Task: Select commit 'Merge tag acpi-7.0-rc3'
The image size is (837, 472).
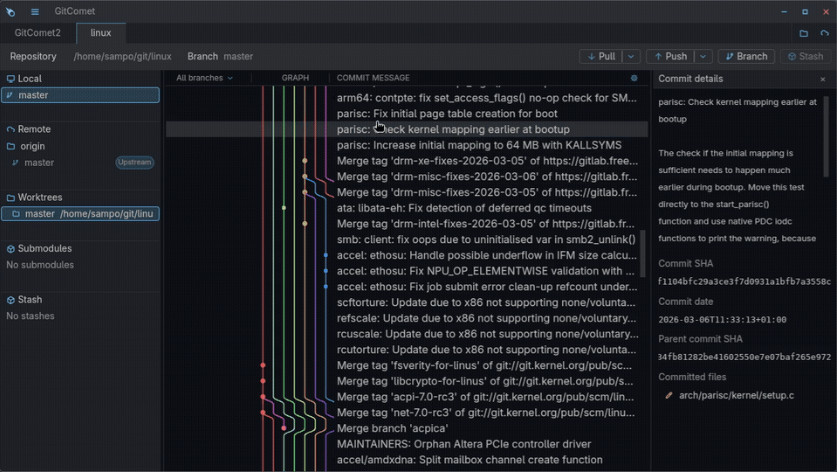Action: [407, 397]
